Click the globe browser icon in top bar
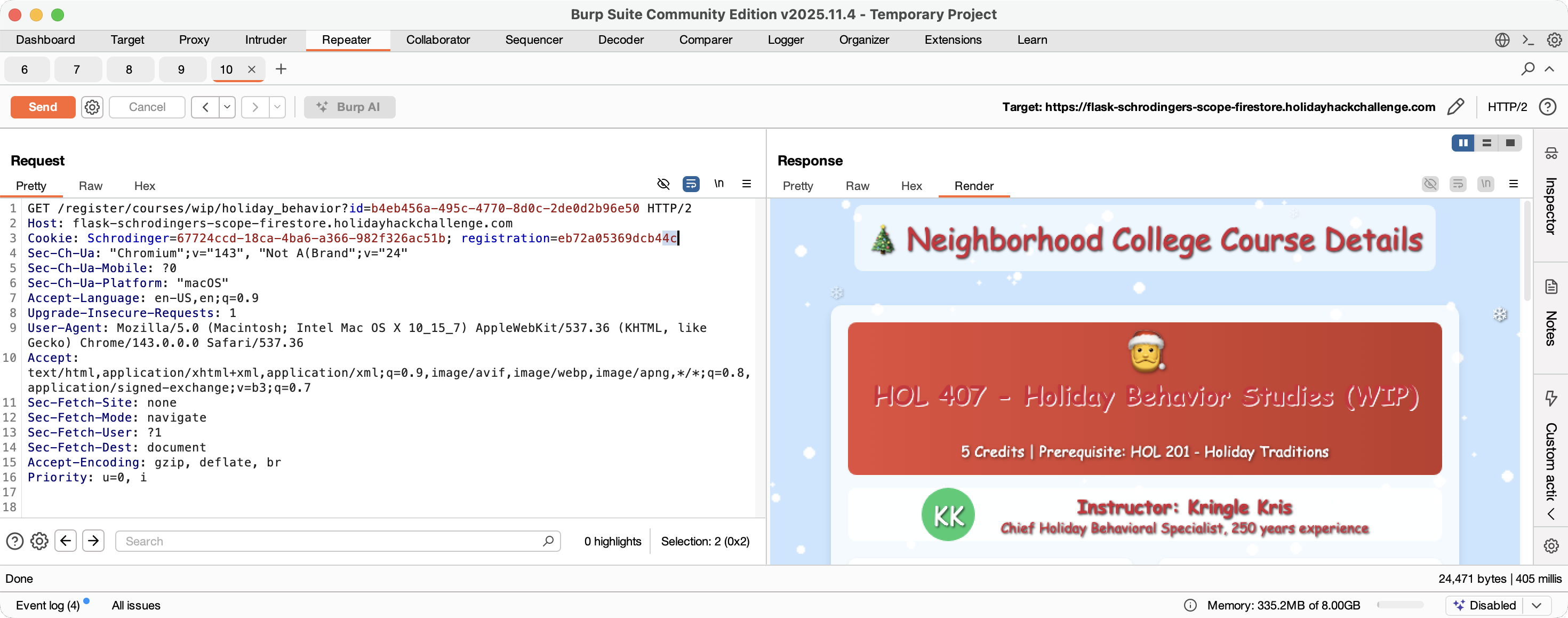Viewport: 1568px width, 618px height. click(1502, 40)
